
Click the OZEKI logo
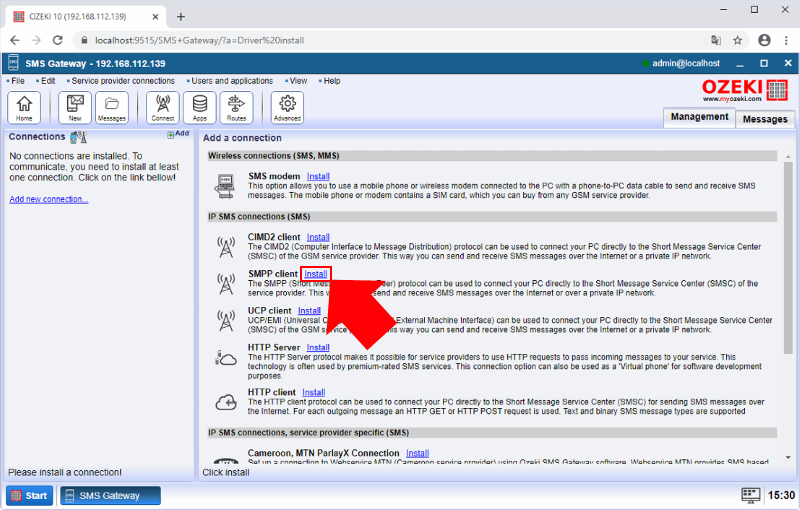pyautogui.click(x=745, y=90)
